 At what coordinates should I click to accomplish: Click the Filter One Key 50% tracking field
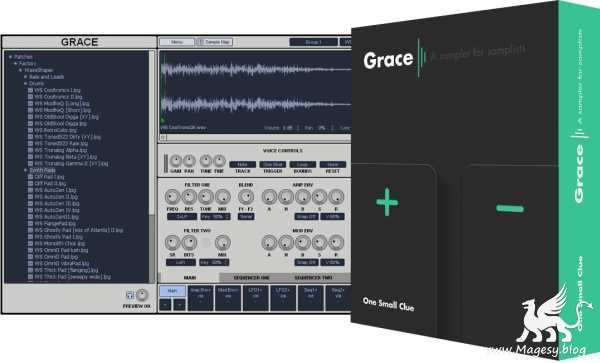(x=215, y=216)
